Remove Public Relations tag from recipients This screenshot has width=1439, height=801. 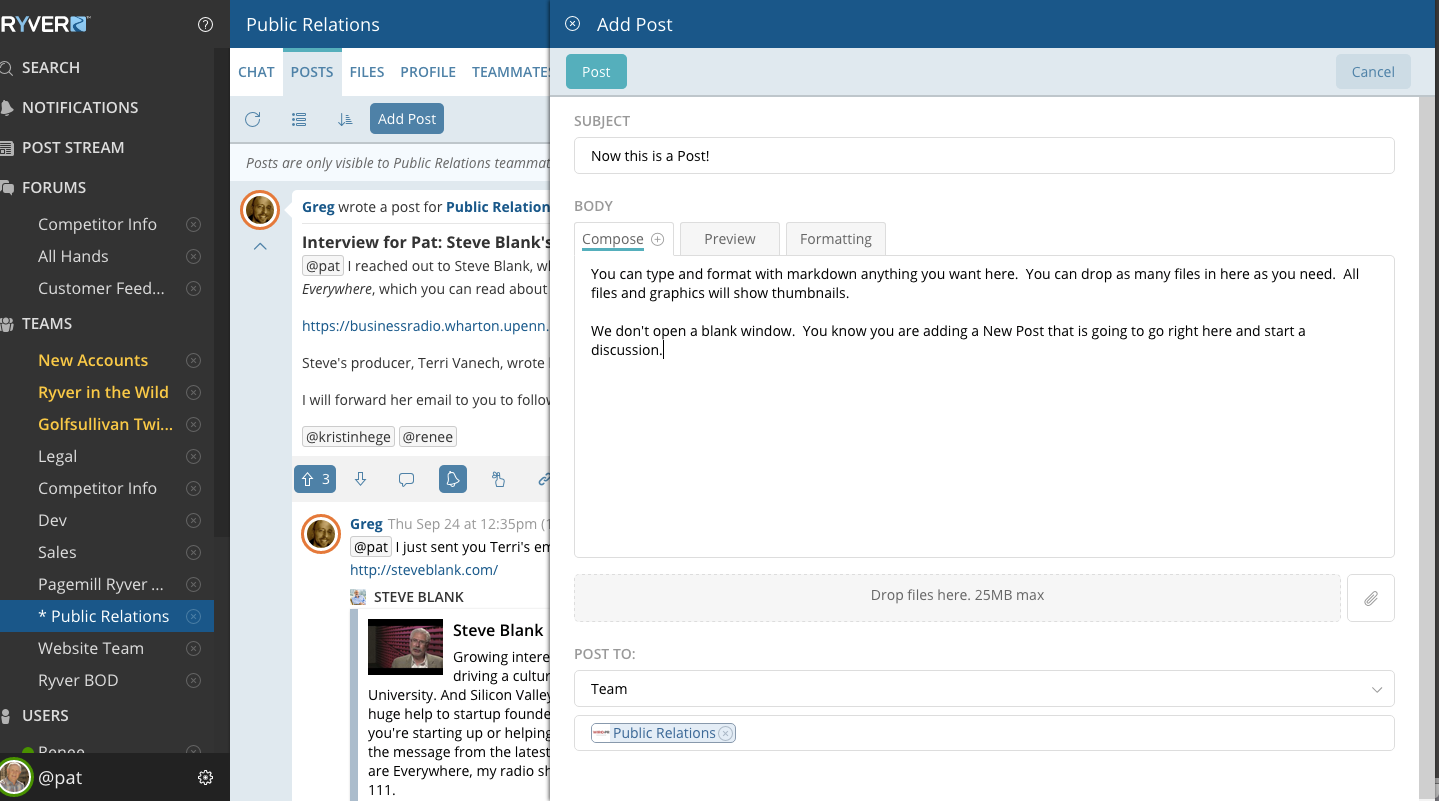[x=726, y=733]
